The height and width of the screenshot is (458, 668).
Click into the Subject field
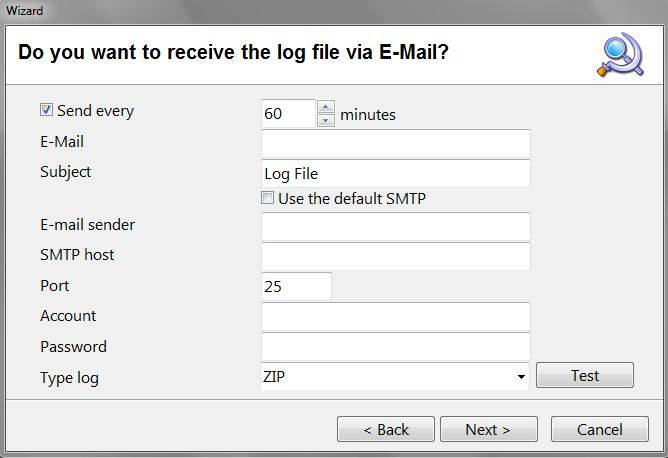[395, 173]
